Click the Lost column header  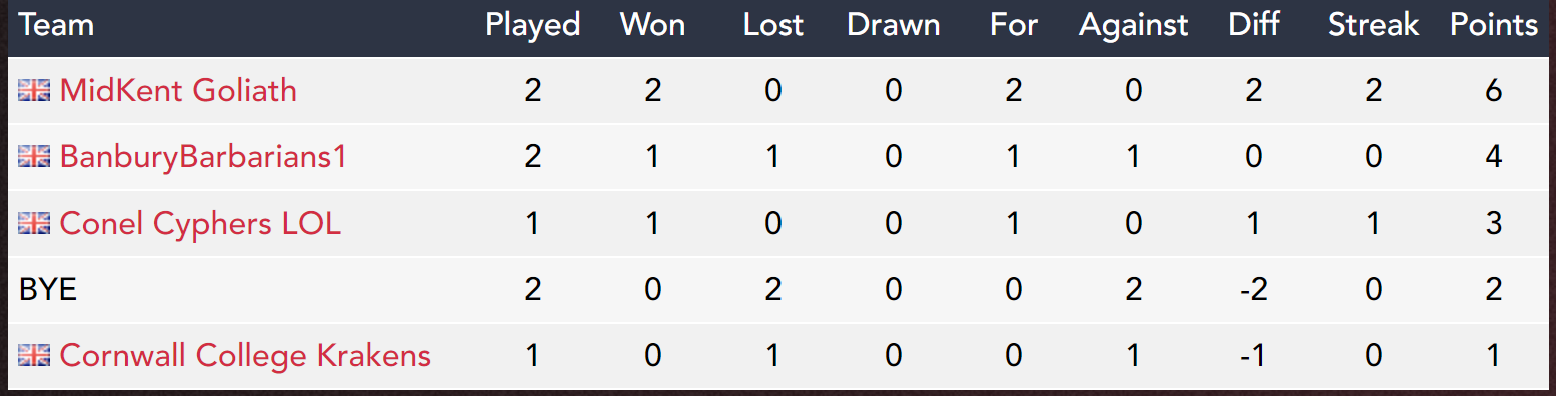pyautogui.click(x=773, y=25)
